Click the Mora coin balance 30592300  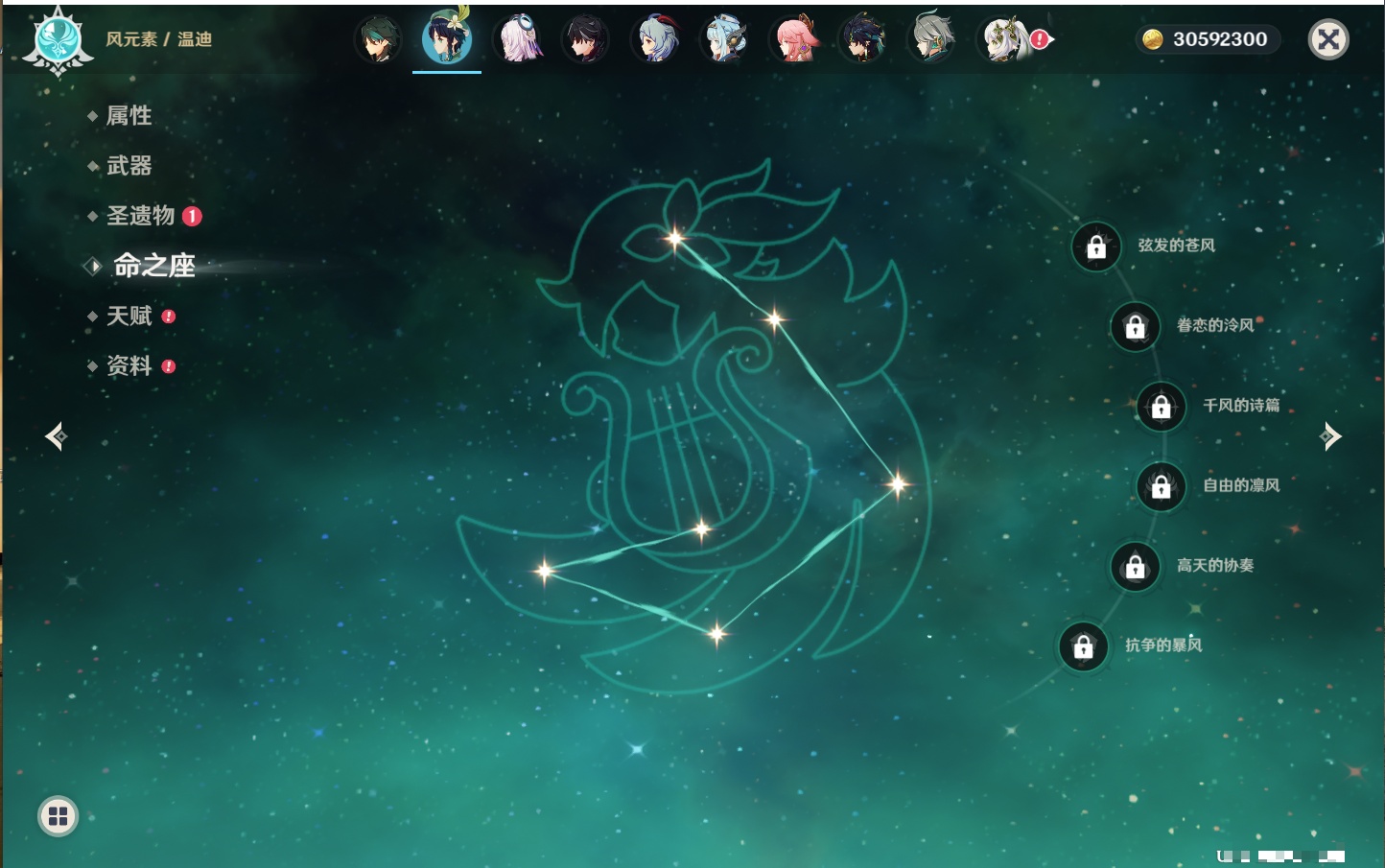pyautogui.click(x=1209, y=39)
